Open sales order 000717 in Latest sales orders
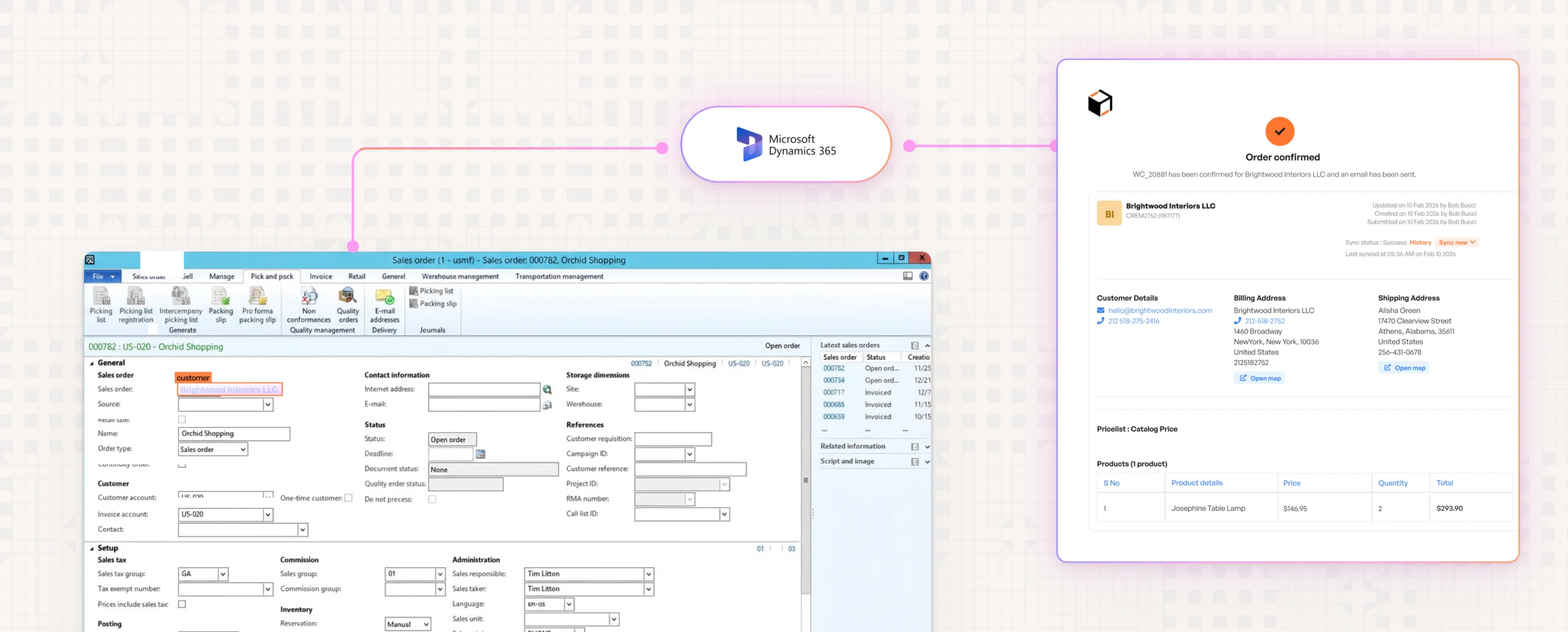 834,393
